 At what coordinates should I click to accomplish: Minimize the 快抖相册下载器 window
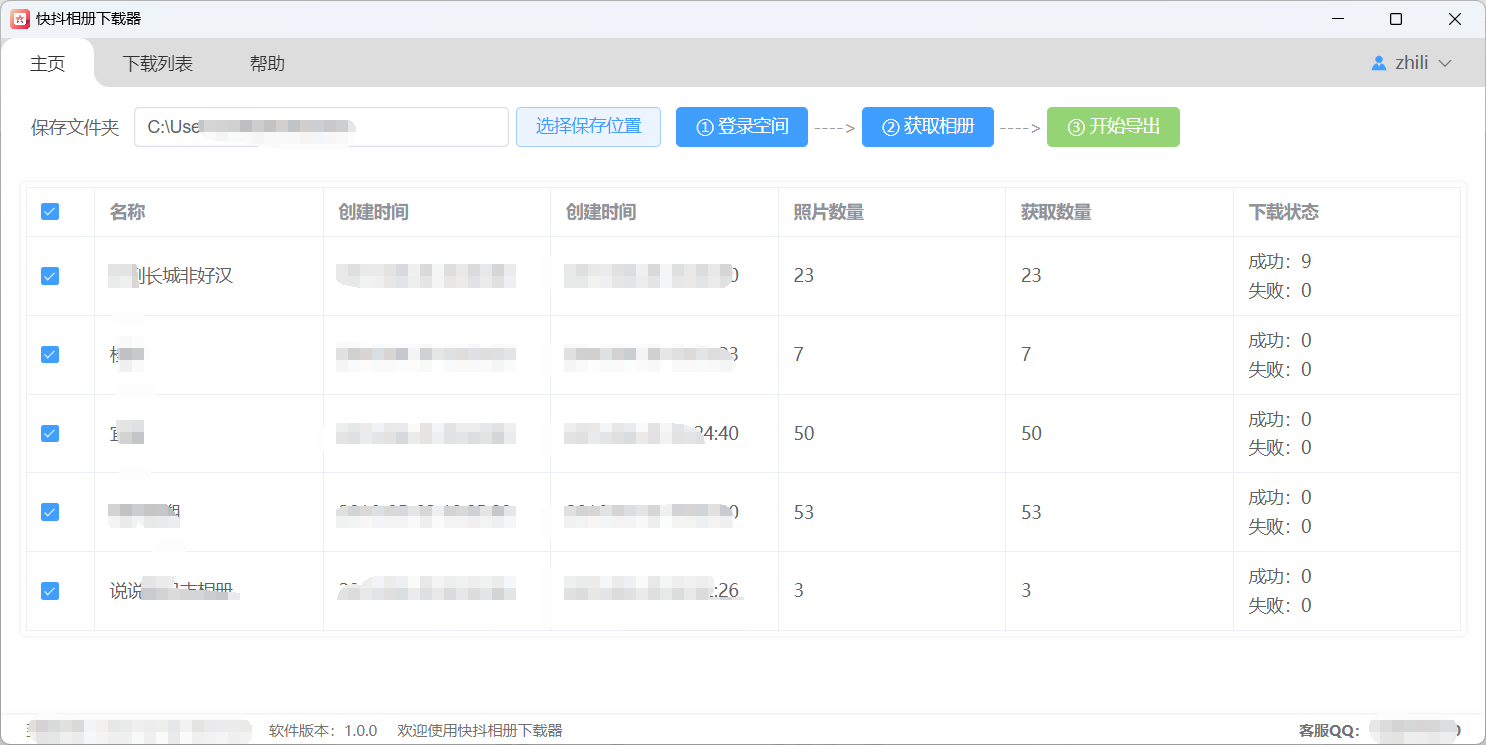[x=1337, y=19]
